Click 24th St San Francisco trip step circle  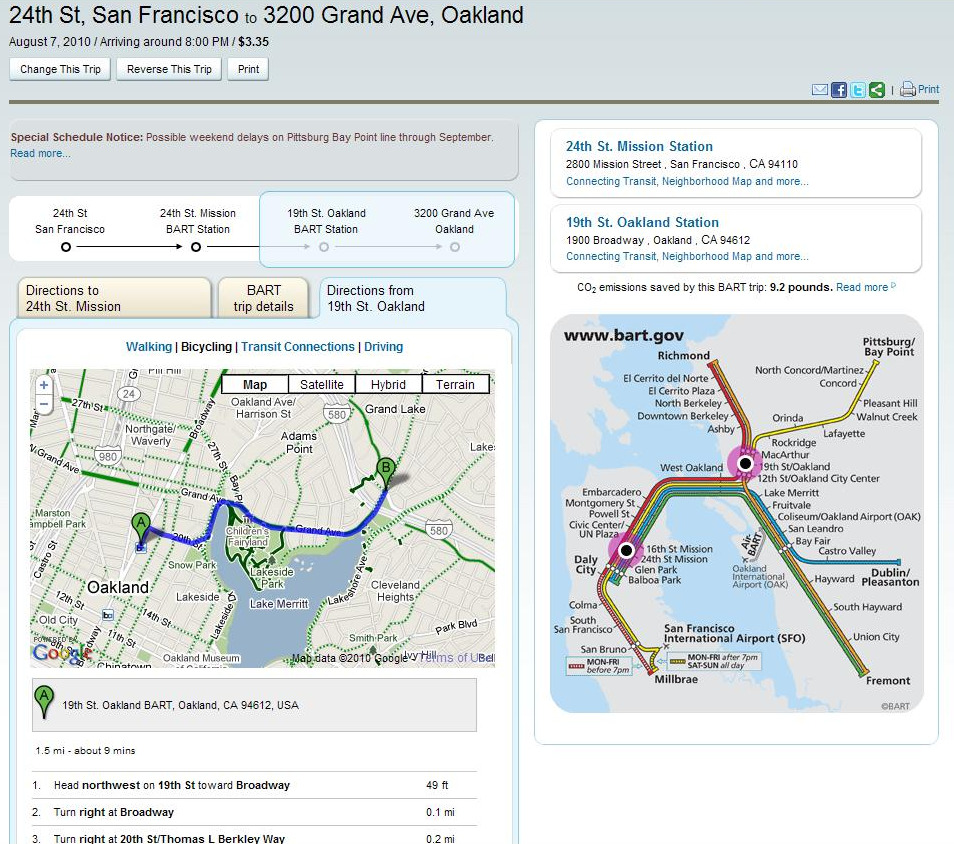pos(66,247)
